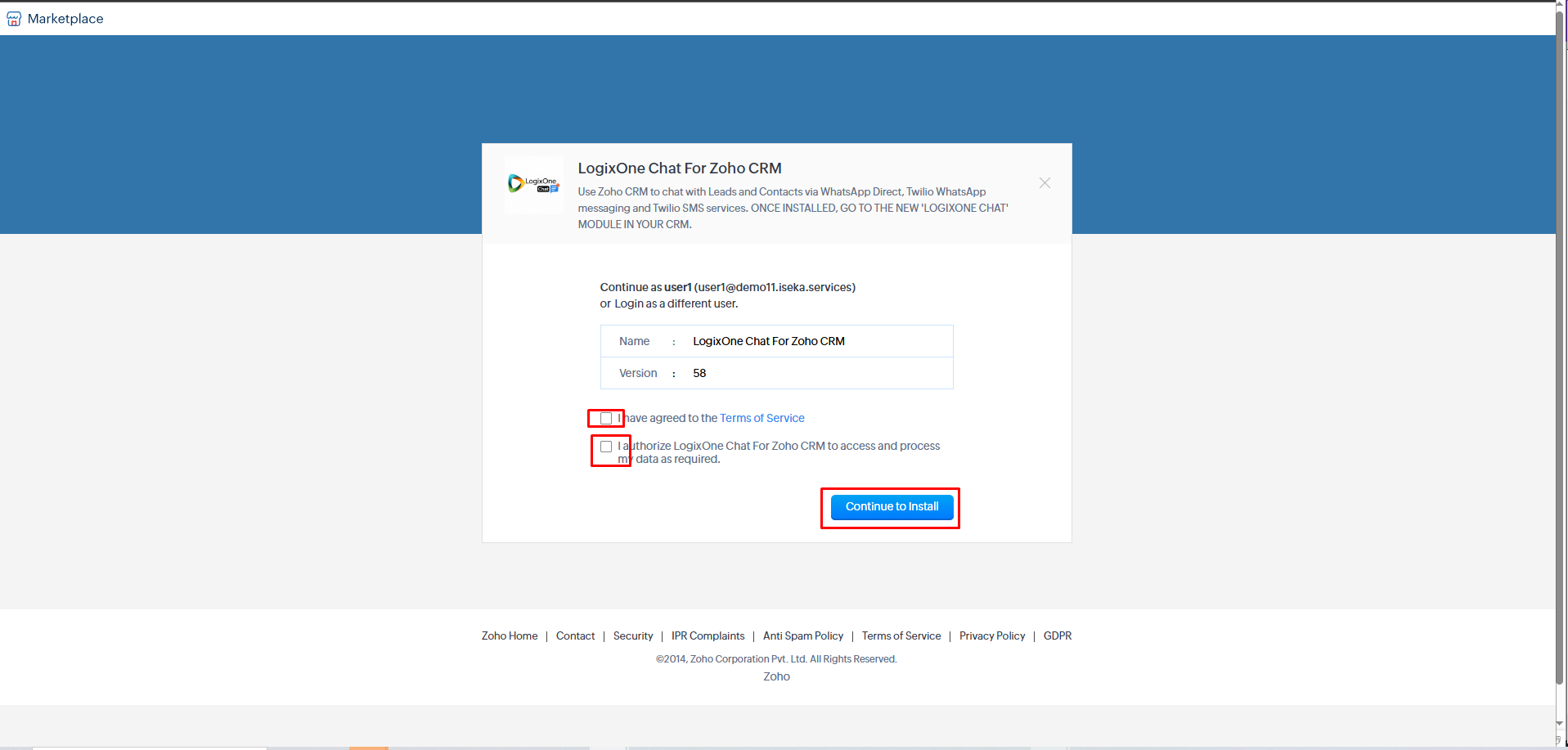
Task: Open Privacy Policy footer link
Action: point(992,635)
